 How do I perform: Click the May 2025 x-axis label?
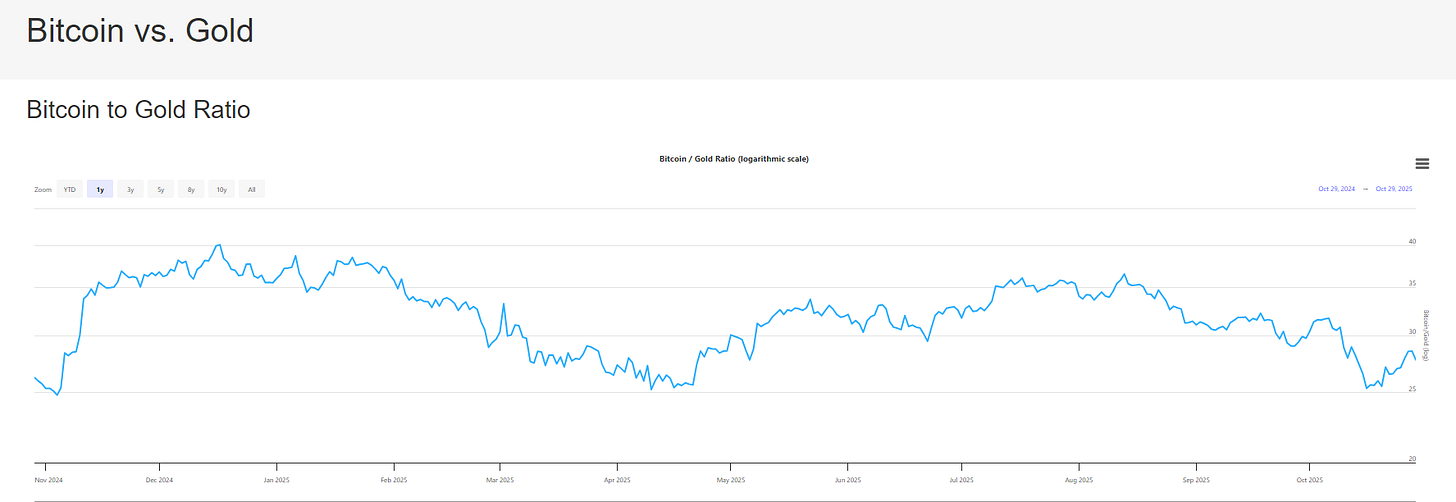click(x=731, y=479)
